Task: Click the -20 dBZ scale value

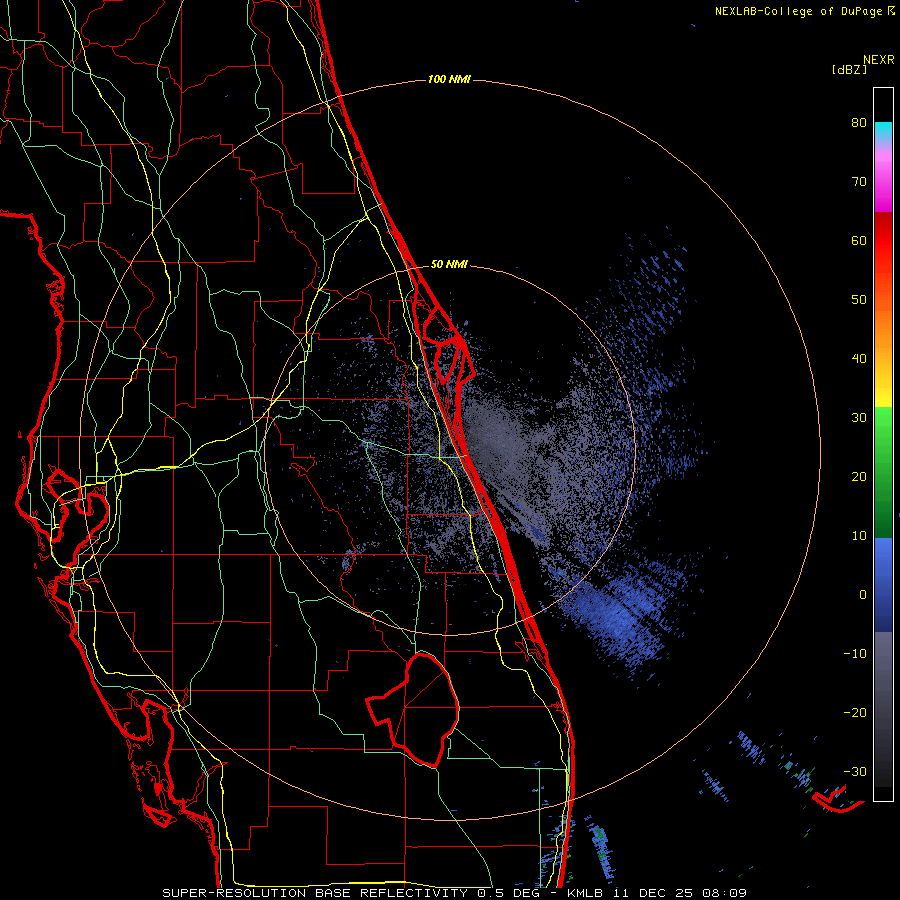Action: tap(855, 712)
